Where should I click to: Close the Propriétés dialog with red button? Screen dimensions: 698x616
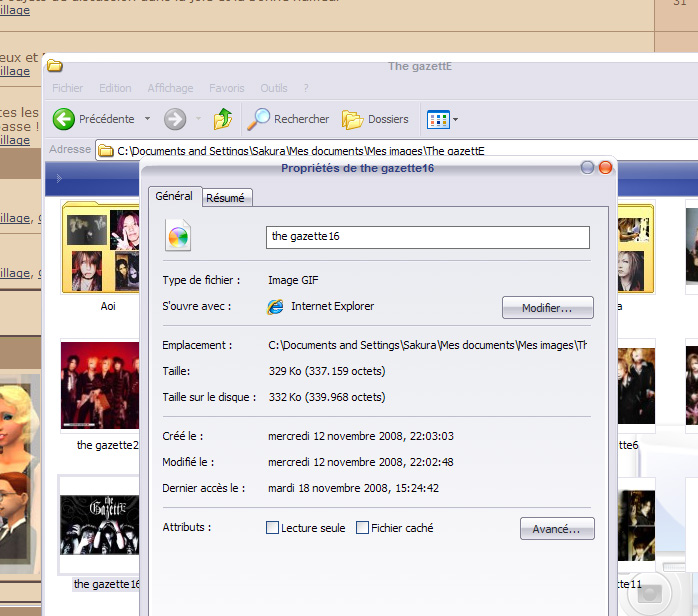(x=605, y=168)
